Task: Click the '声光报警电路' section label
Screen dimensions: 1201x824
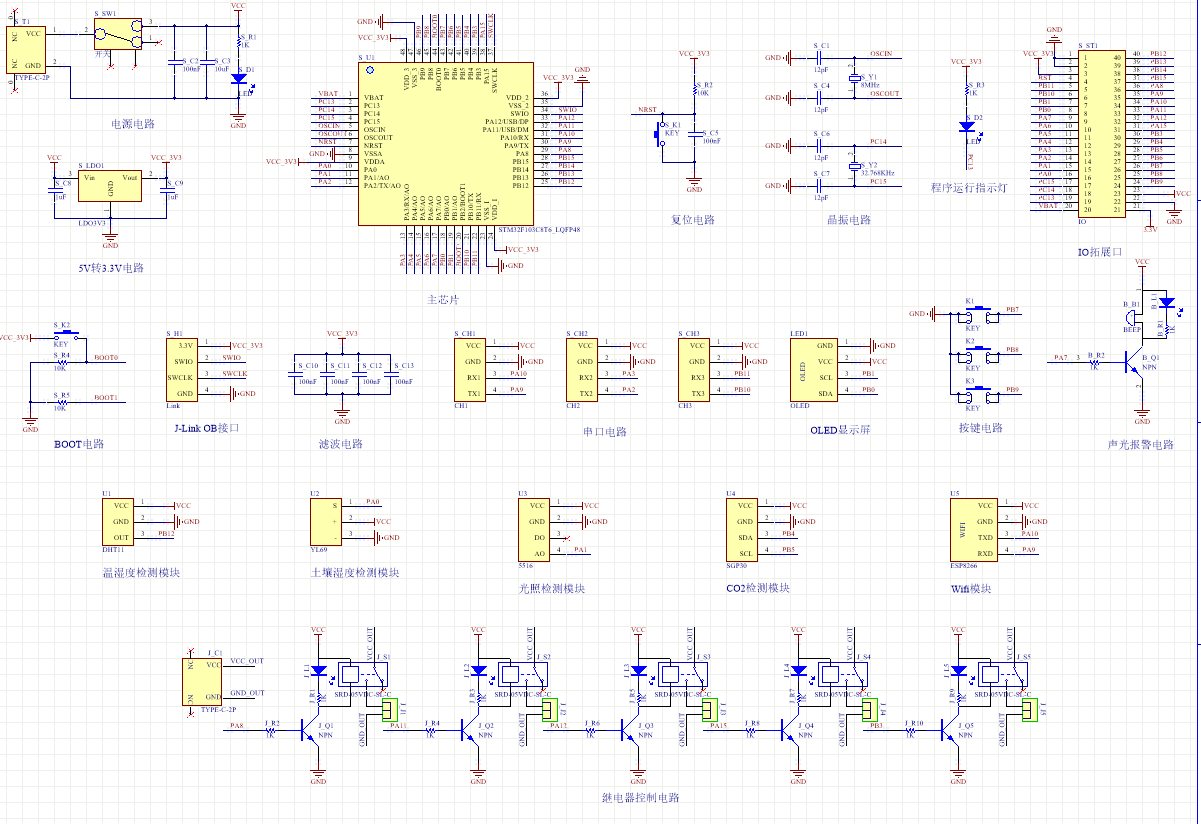Action: coord(1141,444)
